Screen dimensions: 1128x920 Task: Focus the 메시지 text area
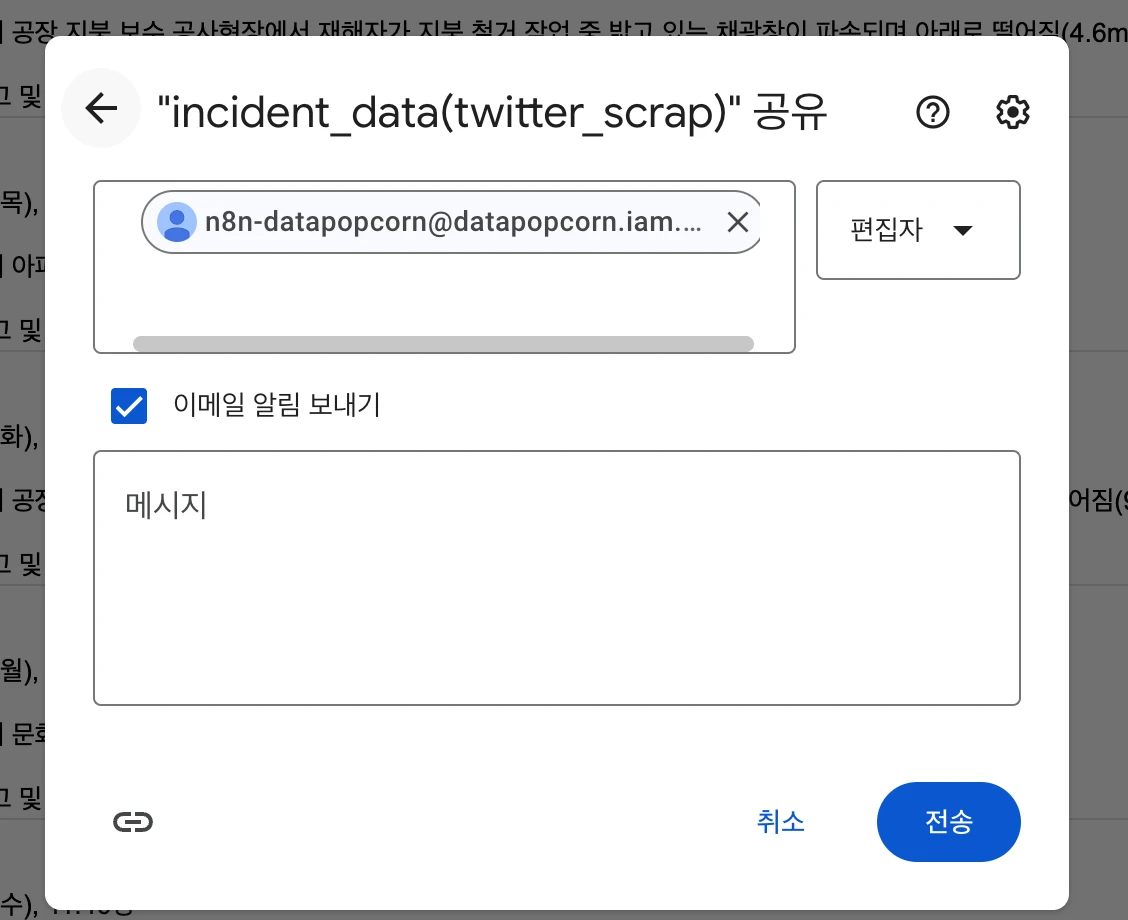point(557,578)
